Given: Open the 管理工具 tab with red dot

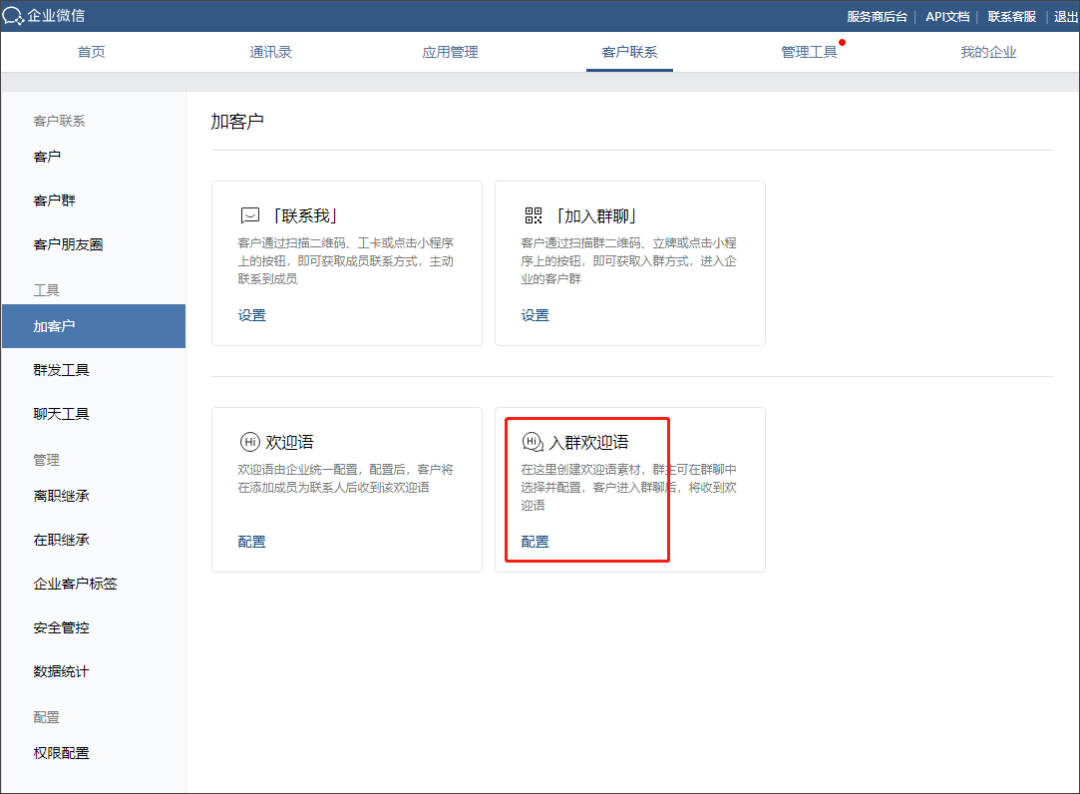Looking at the screenshot, I should [x=808, y=52].
